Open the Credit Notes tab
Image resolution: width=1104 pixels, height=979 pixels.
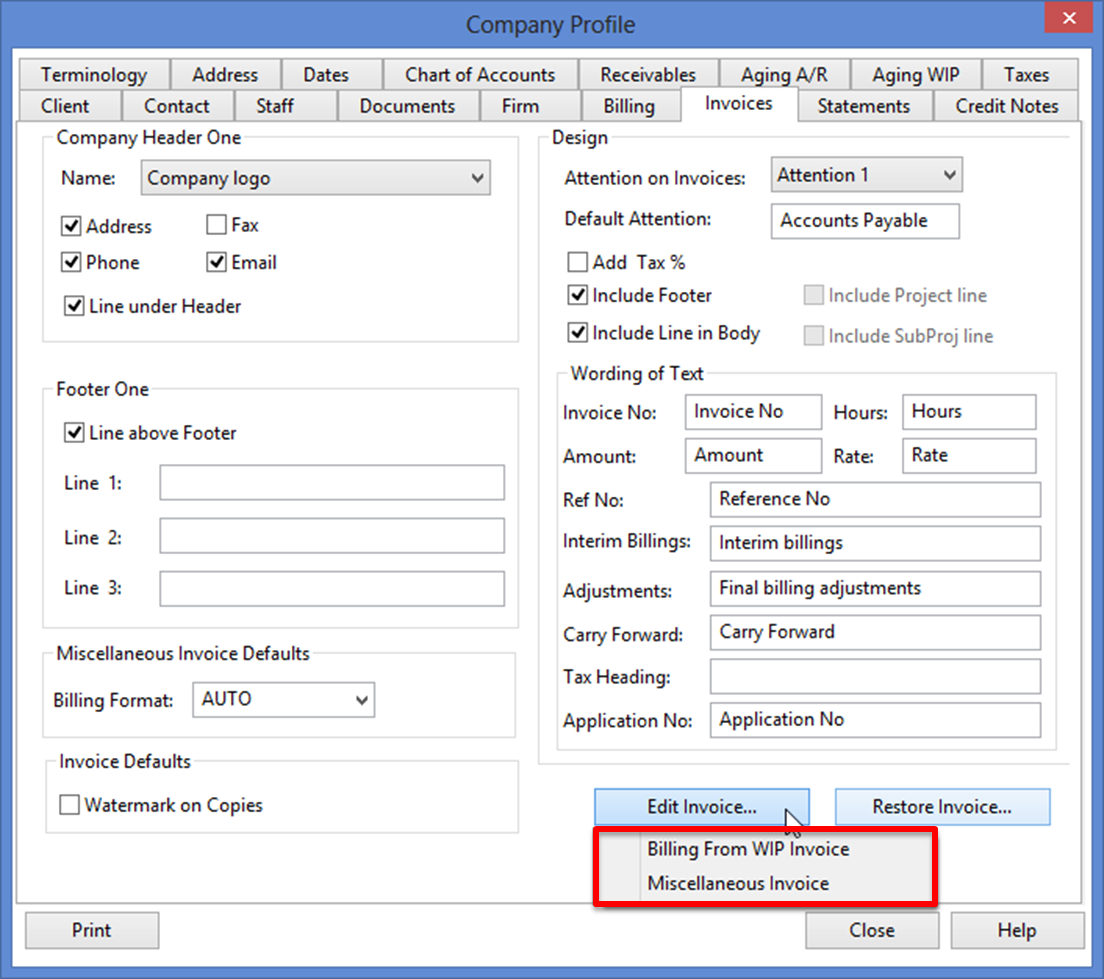(1006, 106)
